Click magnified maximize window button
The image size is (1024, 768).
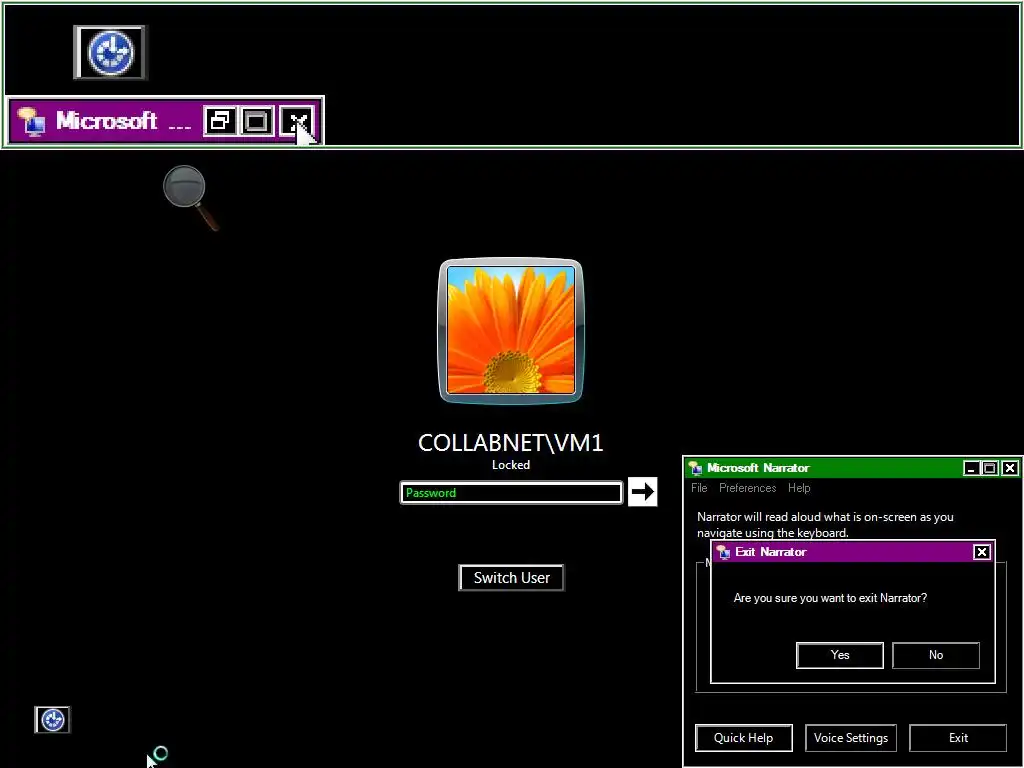click(x=257, y=121)
